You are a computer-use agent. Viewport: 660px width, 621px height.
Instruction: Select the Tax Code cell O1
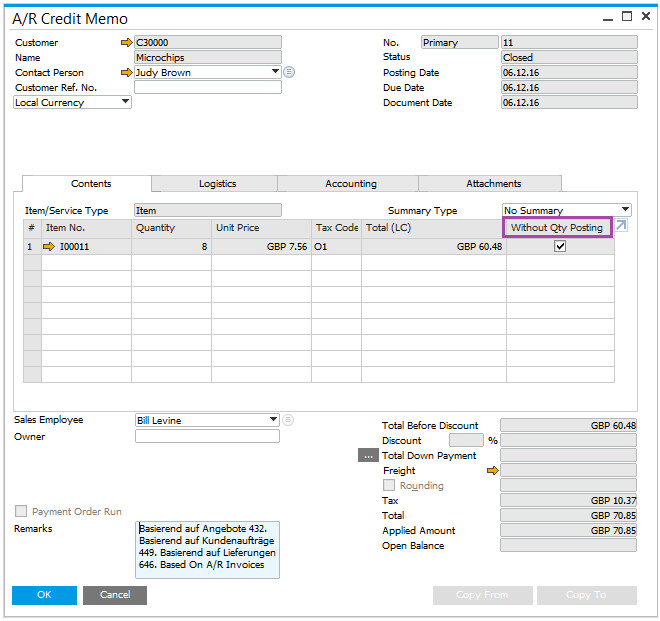pyautogui.click(x=336, y=246)
